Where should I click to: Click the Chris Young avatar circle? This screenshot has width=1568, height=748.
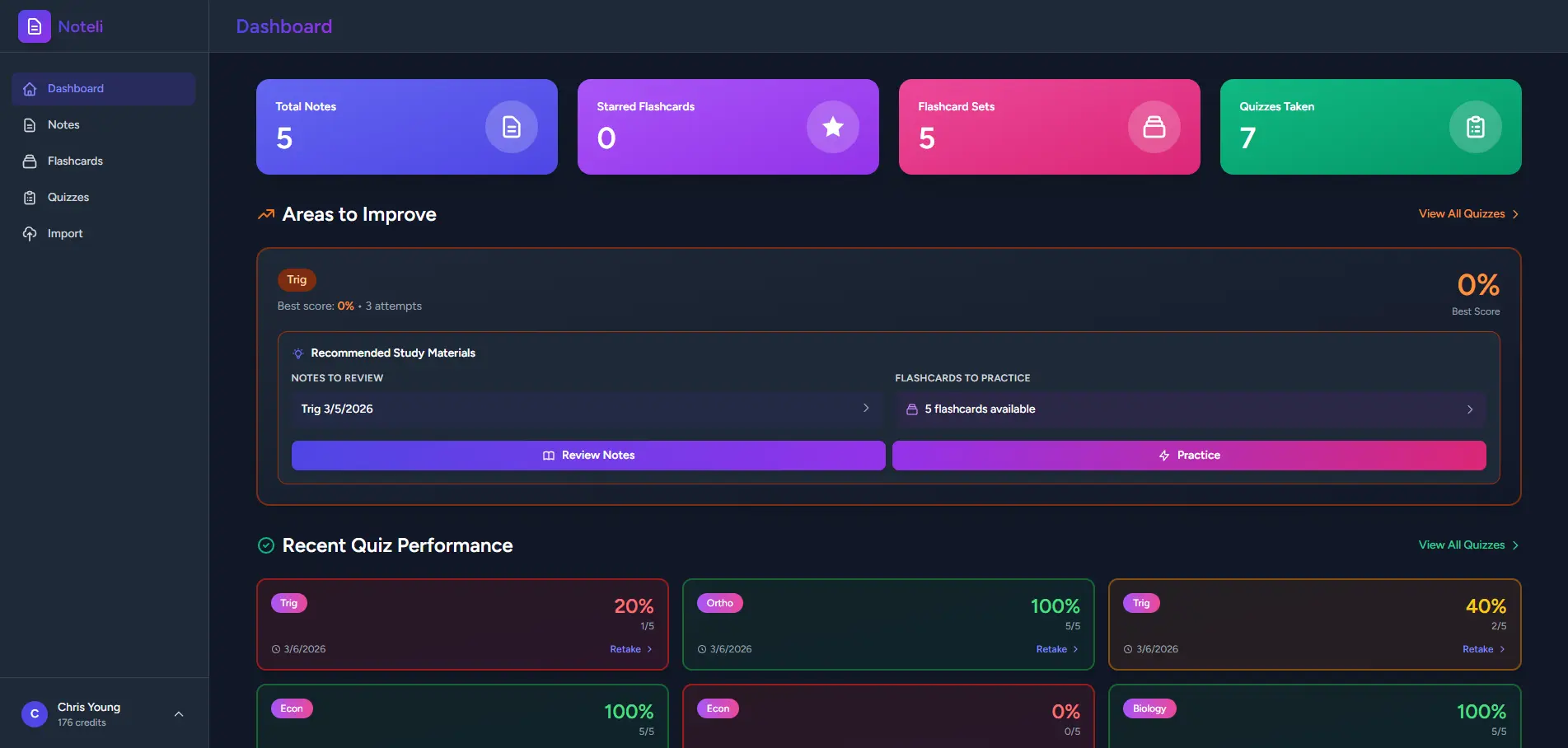[x=35, y=714]
